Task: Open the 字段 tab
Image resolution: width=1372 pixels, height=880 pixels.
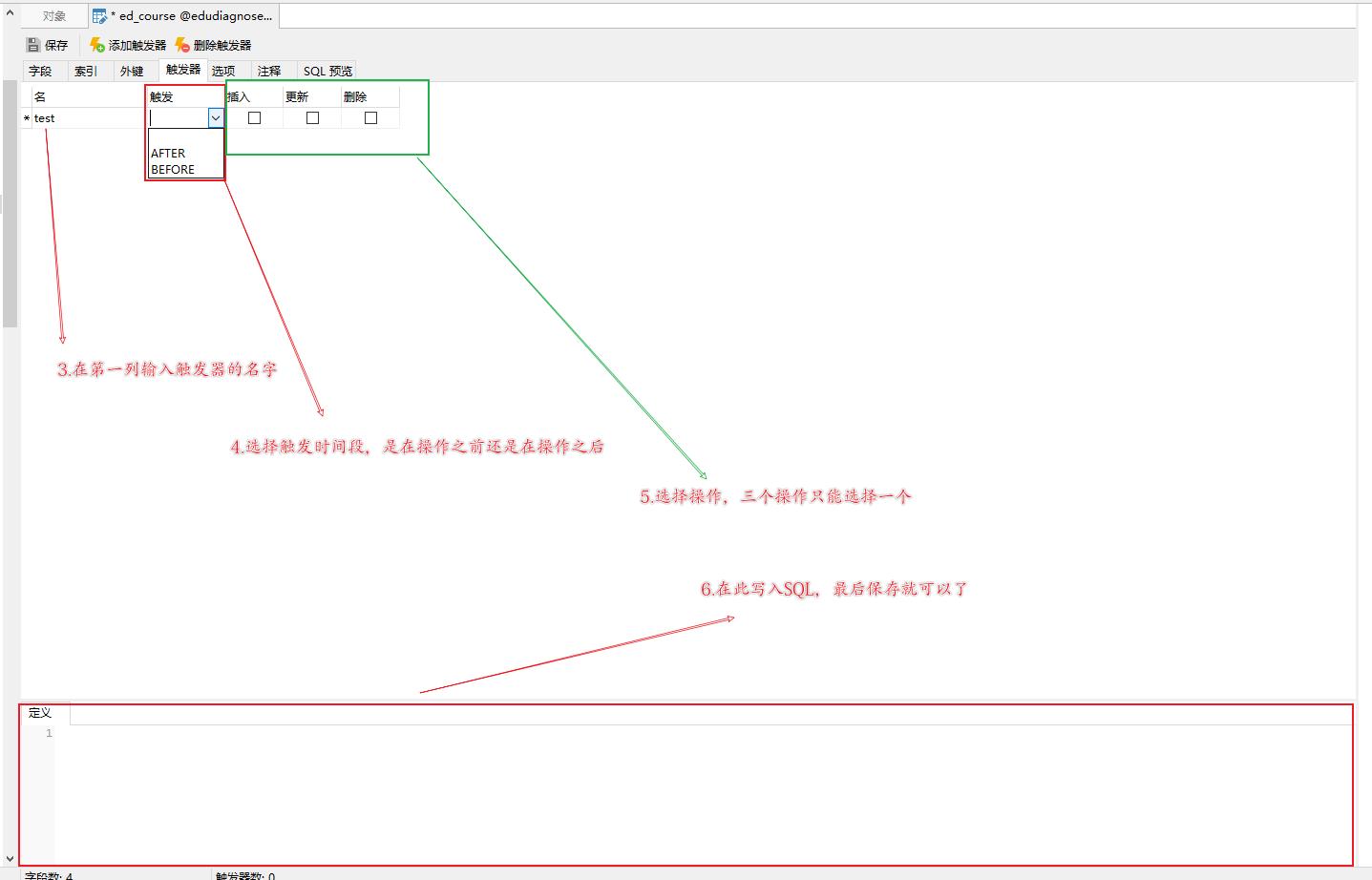Action: coord(40,71)
